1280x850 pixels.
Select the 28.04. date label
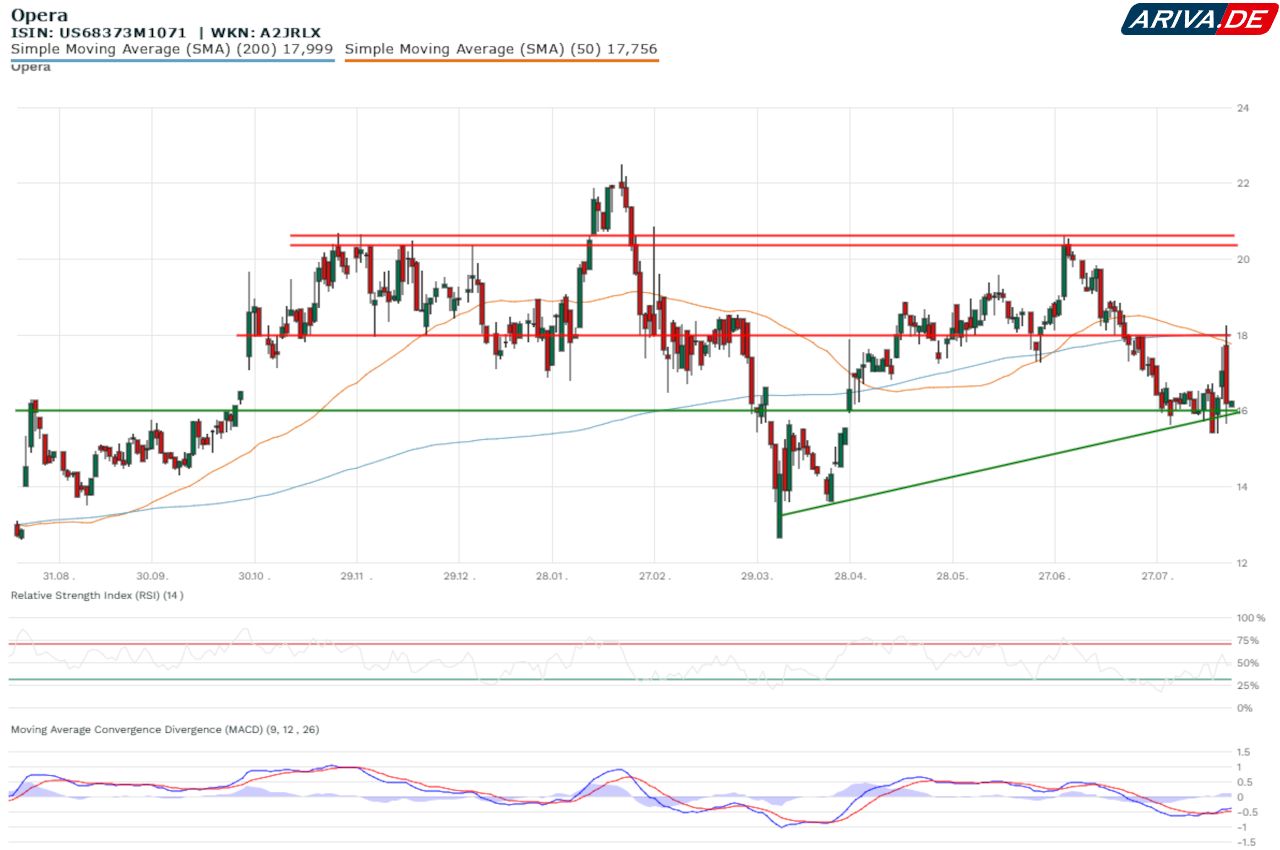click(x=849, y=578)
